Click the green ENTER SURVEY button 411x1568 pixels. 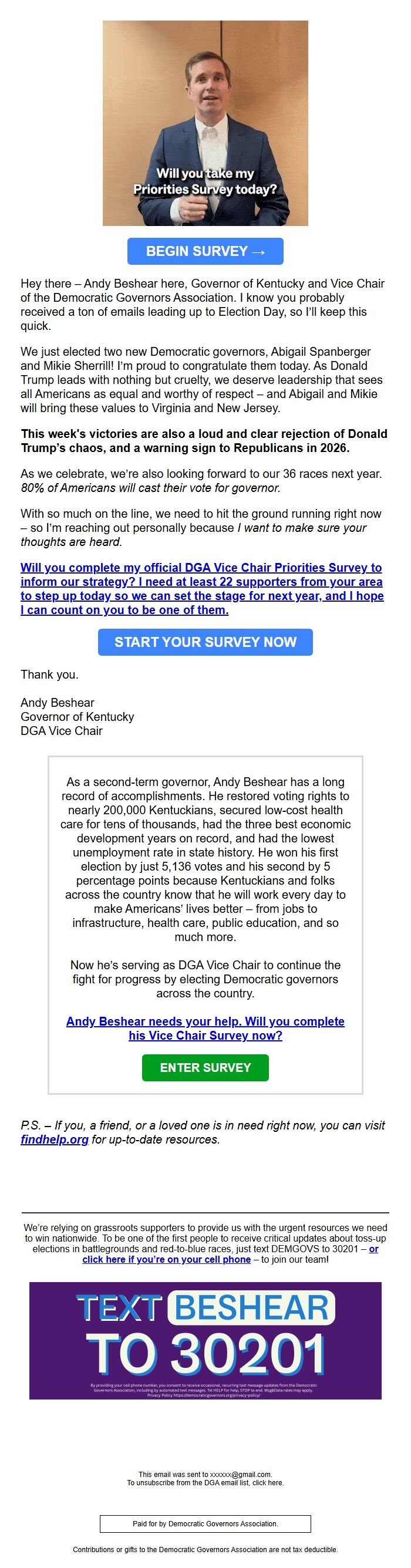tap(204, 1067)
